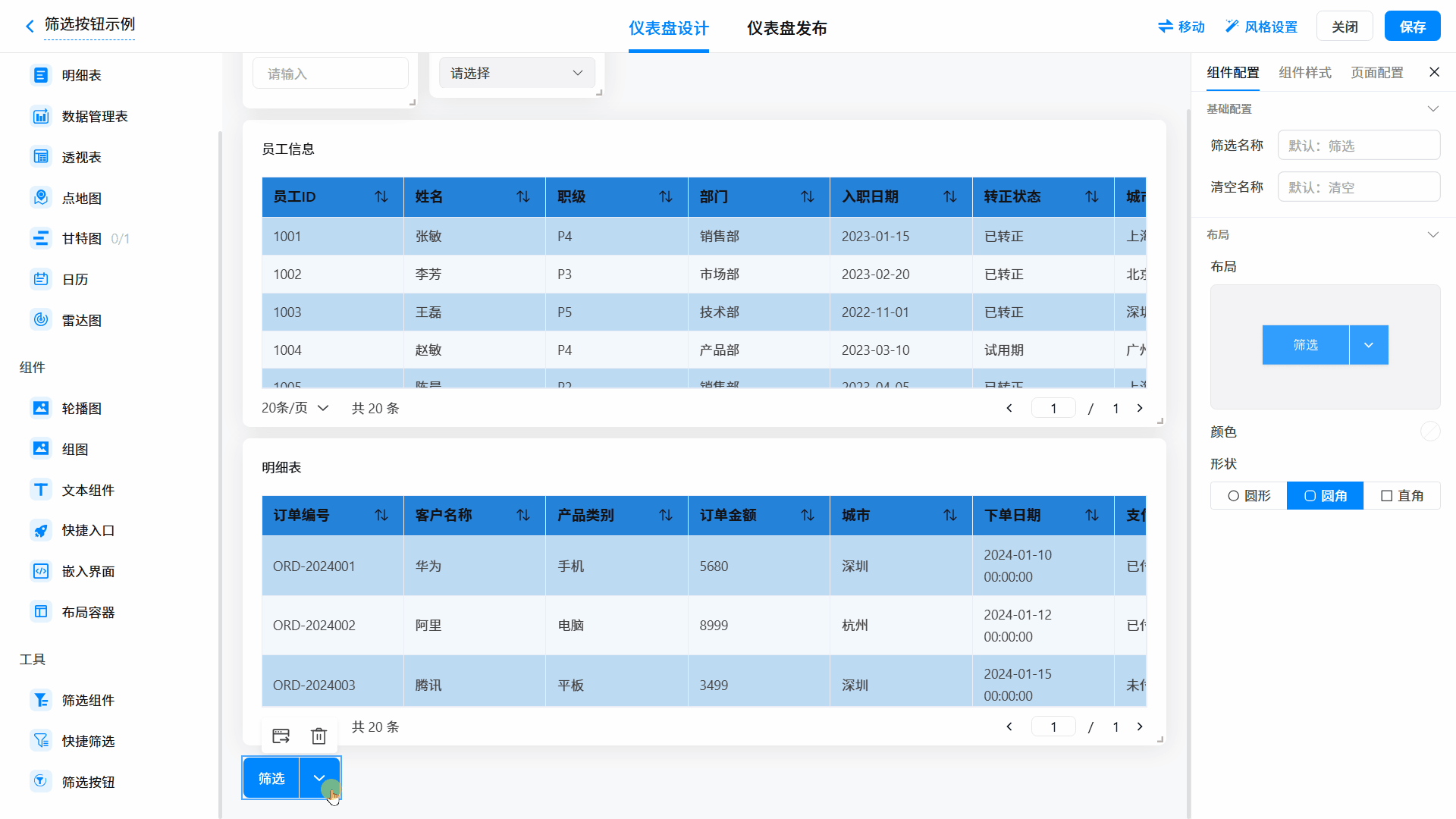The height and width of the screenshot is (819, 1456).
Task: Go to next page in 员工信息 table
Action: click(x=1140, y=408)
